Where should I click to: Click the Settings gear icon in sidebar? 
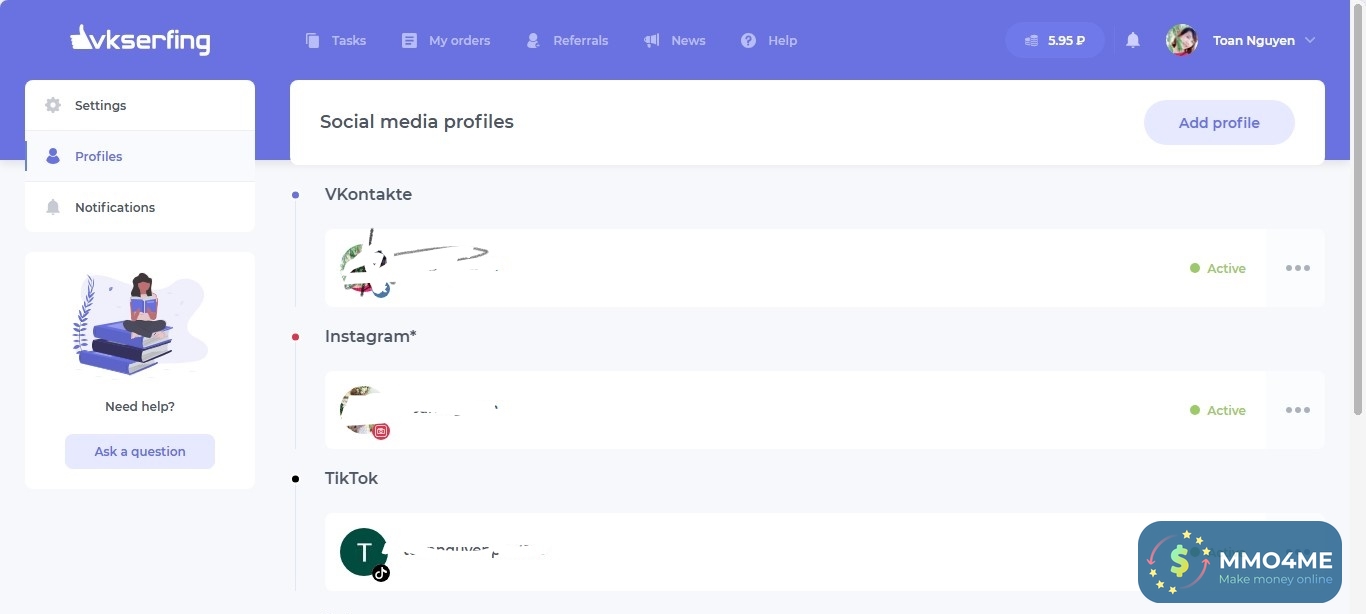[53, 105]
